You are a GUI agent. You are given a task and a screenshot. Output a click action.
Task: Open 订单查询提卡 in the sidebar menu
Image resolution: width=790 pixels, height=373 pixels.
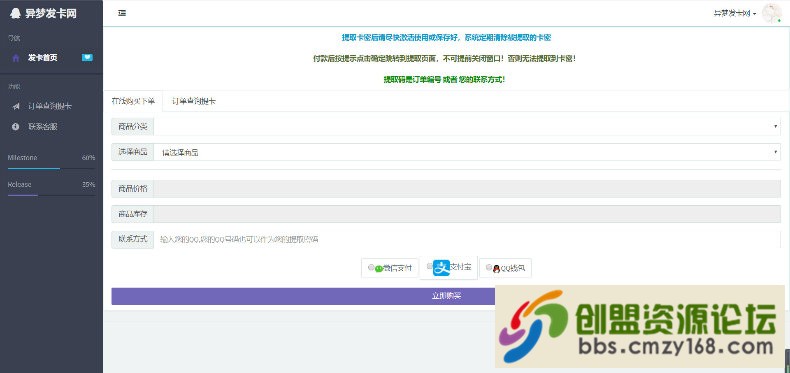51,106
